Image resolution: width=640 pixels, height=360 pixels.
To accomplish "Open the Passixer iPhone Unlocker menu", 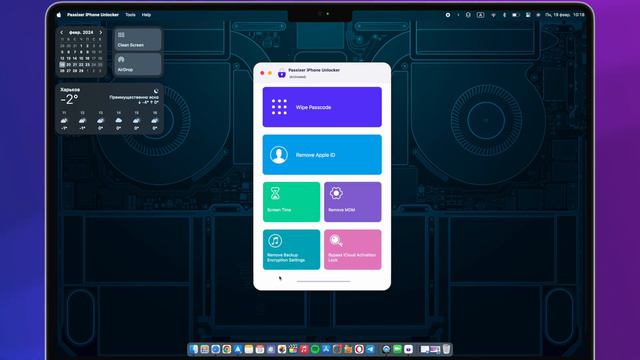I will pos(93,15).
